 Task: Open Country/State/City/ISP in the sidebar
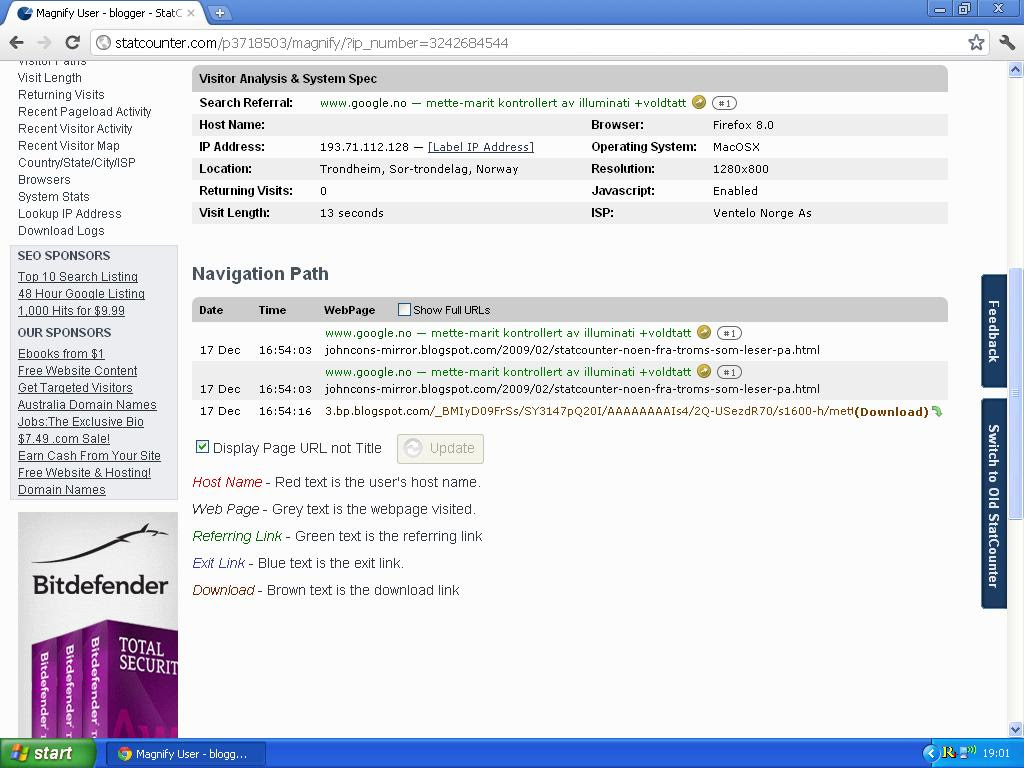coord(76,163)
